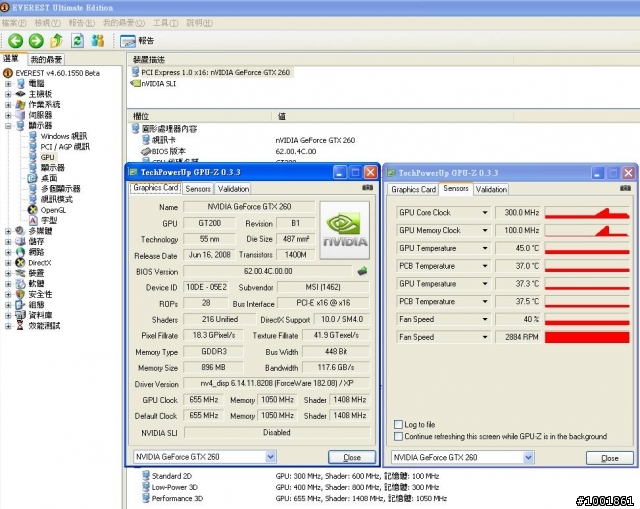Expand the 電腦 tree node
Viewport: 640px width, 509px height.
click(x=8, y=84)
